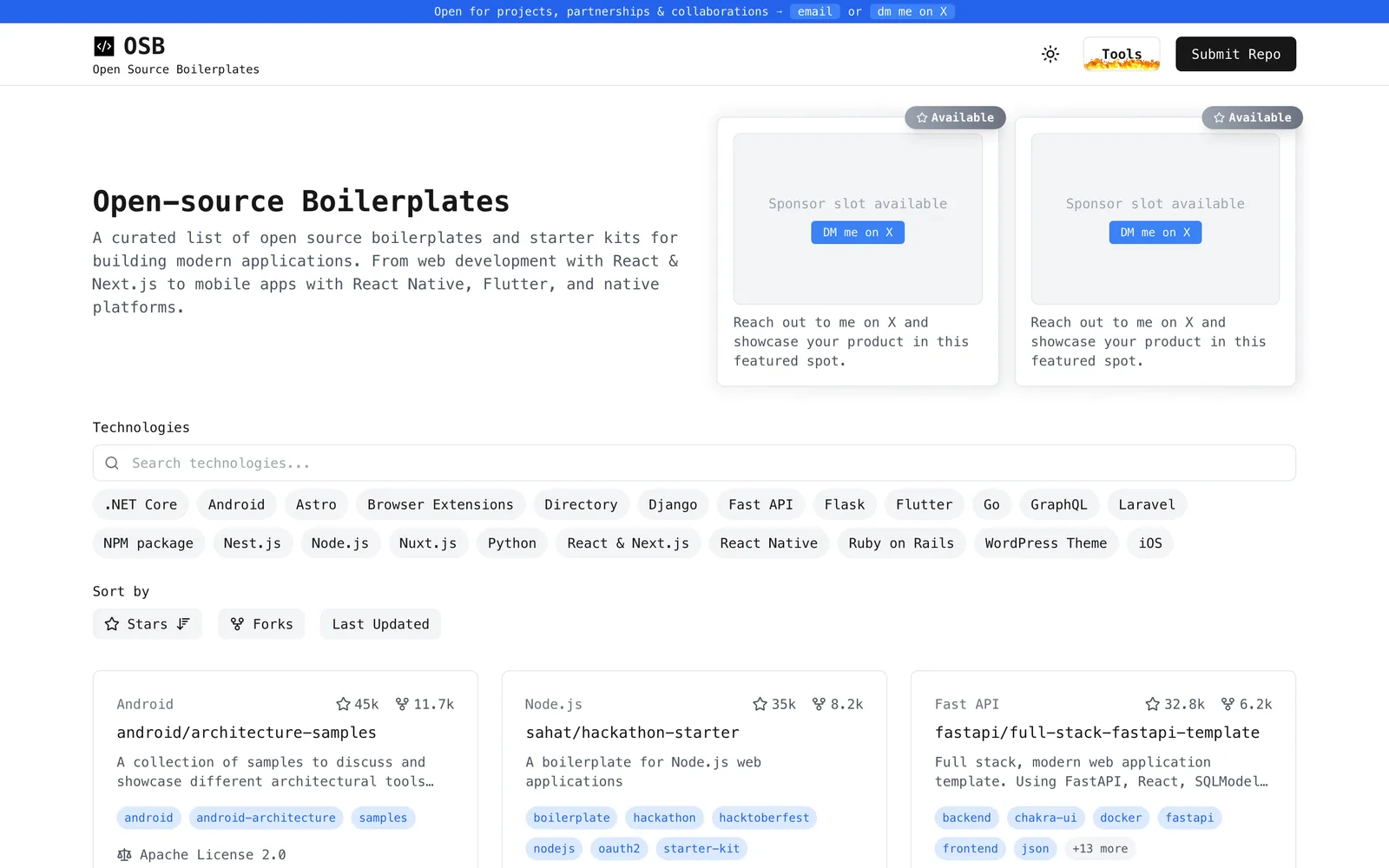This screenshot has width=1389, height=868.
Task: Open the dm me on X banner link
Action: [912, 11]
